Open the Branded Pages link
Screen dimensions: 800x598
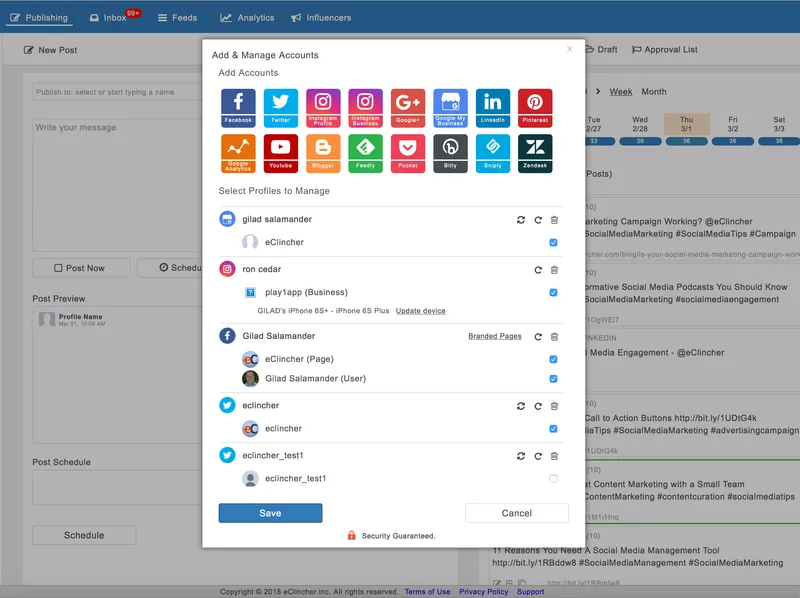click(x=495, y=336)
